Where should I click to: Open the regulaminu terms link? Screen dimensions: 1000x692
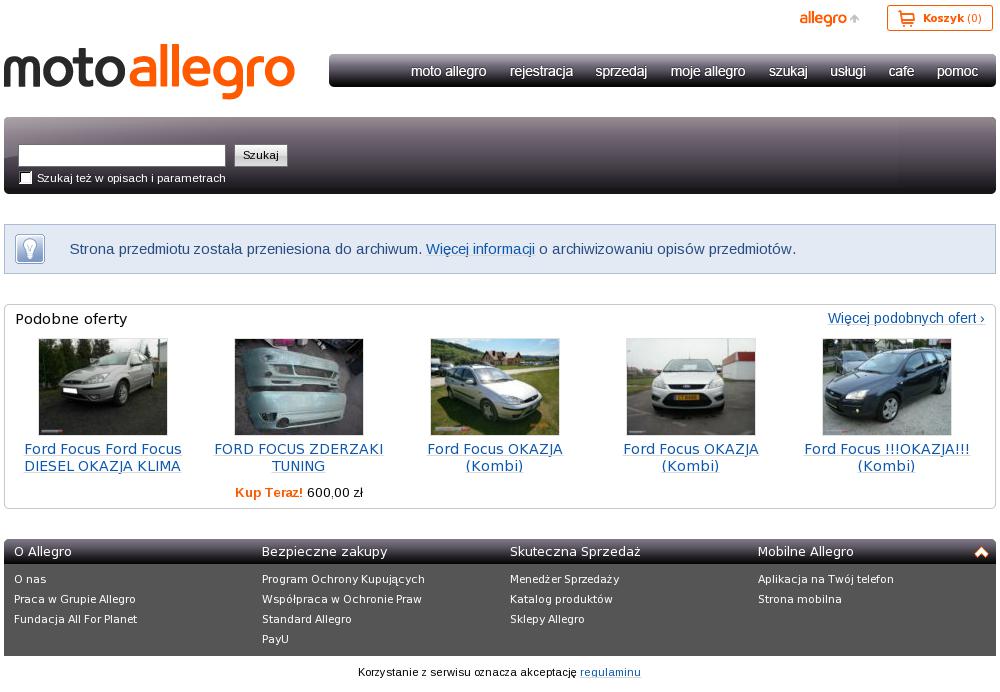pos(610,672)
